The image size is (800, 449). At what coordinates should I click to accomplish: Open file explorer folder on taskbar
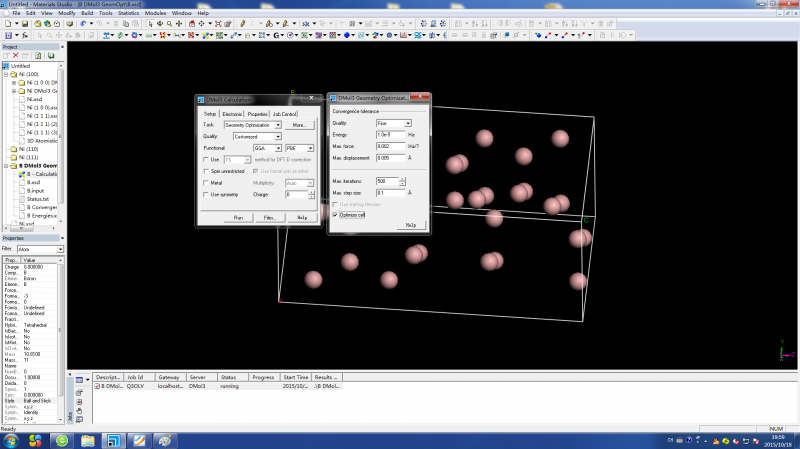(88, 440)
